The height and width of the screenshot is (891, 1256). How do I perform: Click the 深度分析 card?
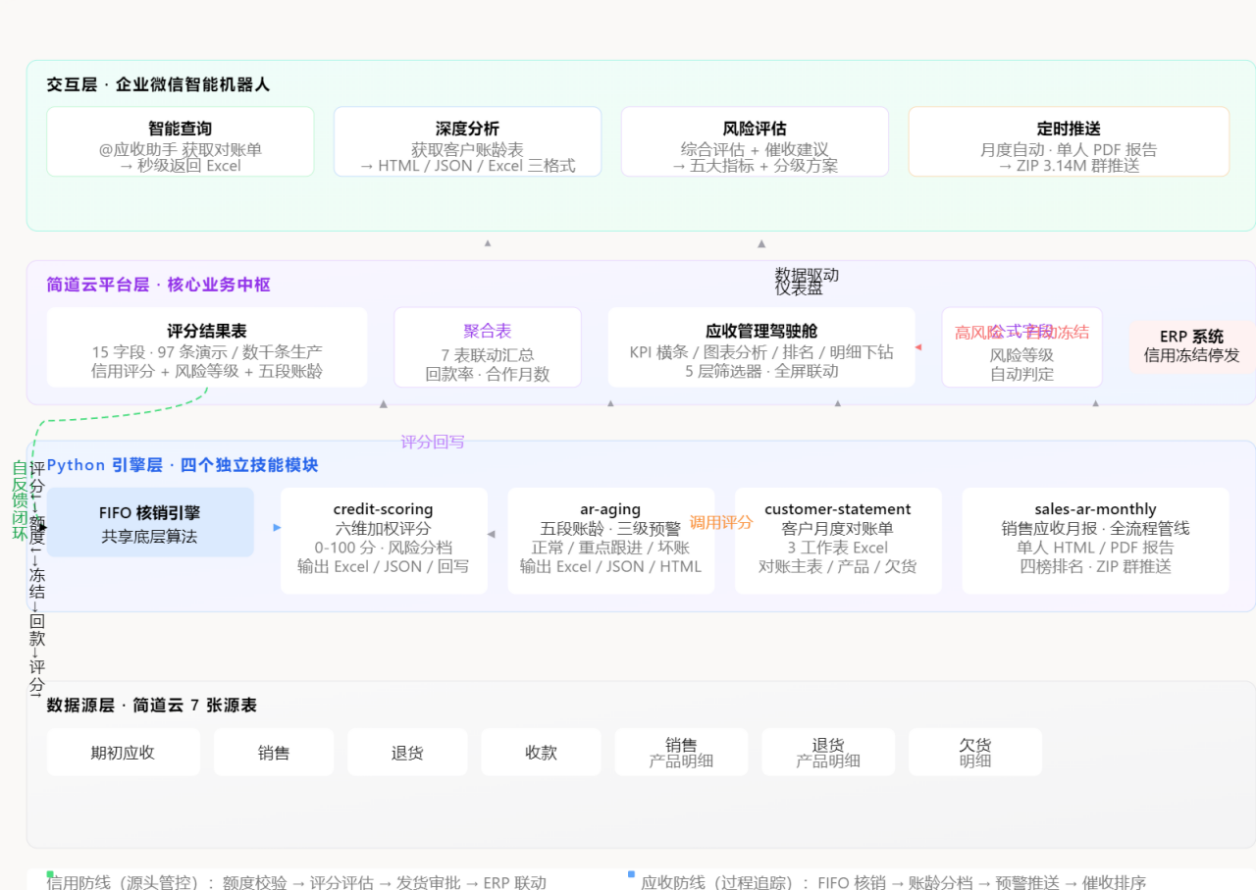point(467,142)
